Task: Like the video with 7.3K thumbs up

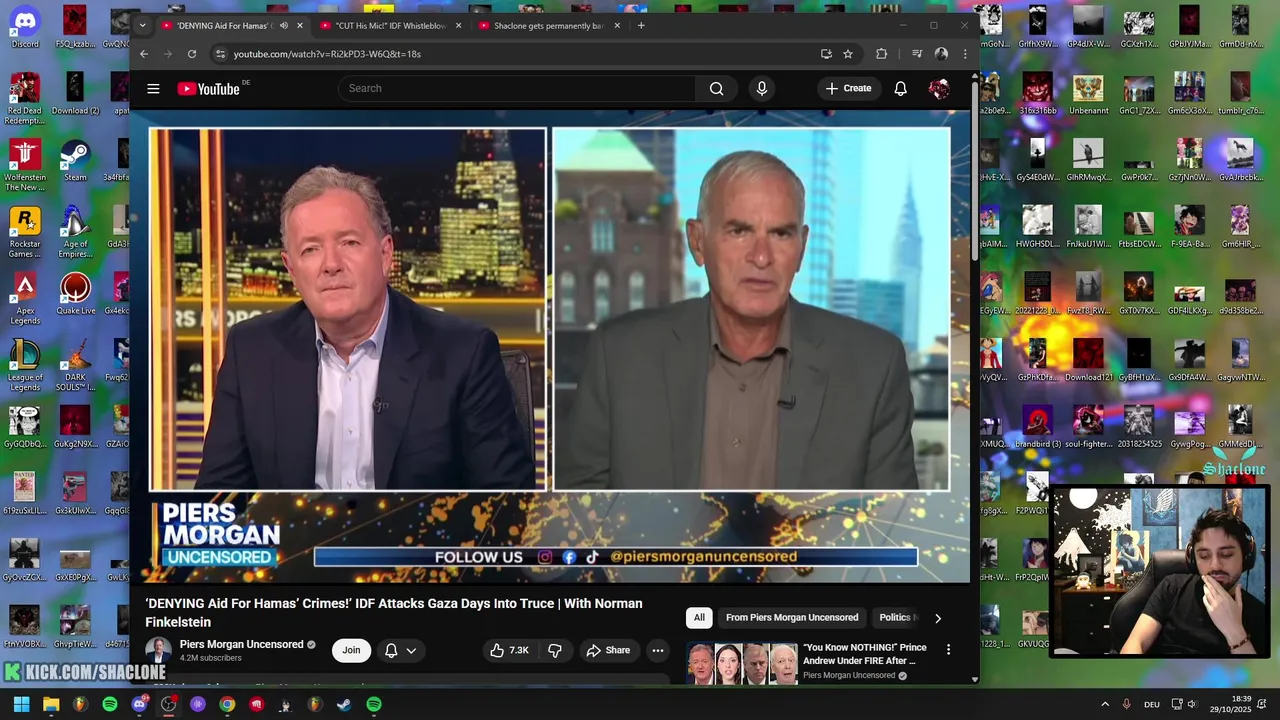Action: coord(508,650)
